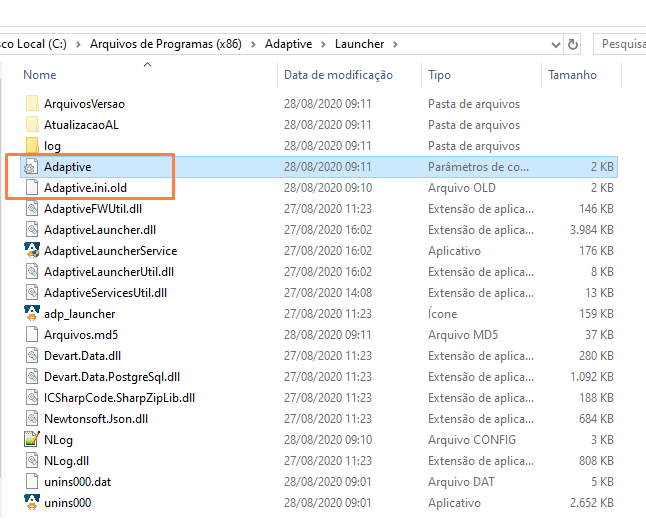This screenshot has width=646, height=524.
Task: Sort by Tamanho column header
Action: (572, 75)
